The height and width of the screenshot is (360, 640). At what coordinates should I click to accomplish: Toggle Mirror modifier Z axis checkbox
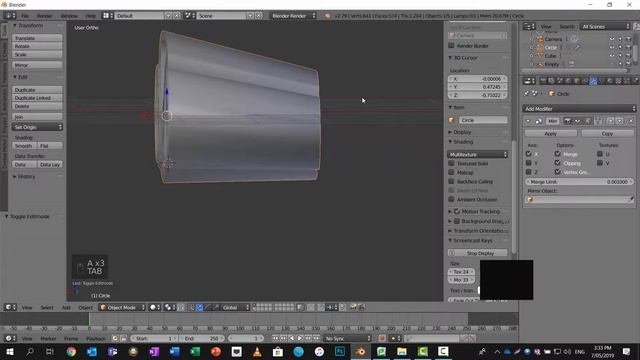(x=529, y=172)
